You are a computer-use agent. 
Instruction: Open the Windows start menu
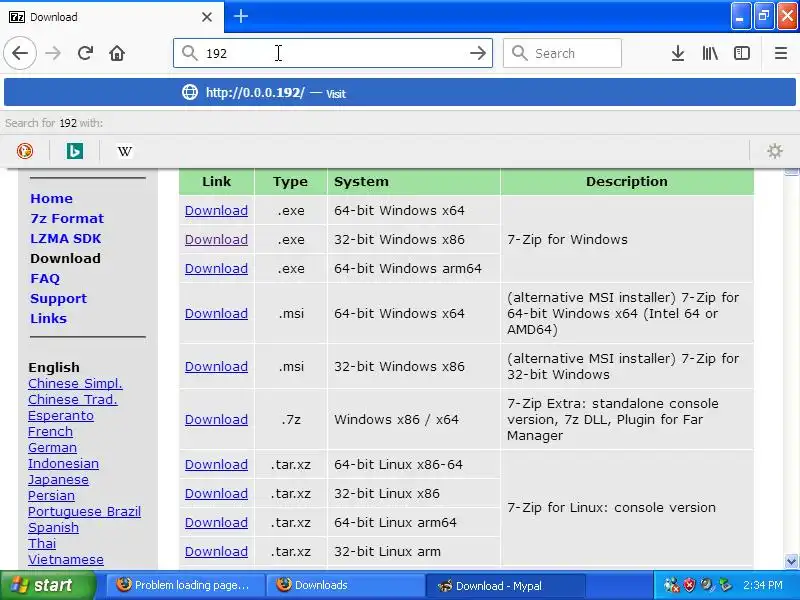[x=47, y=585]
